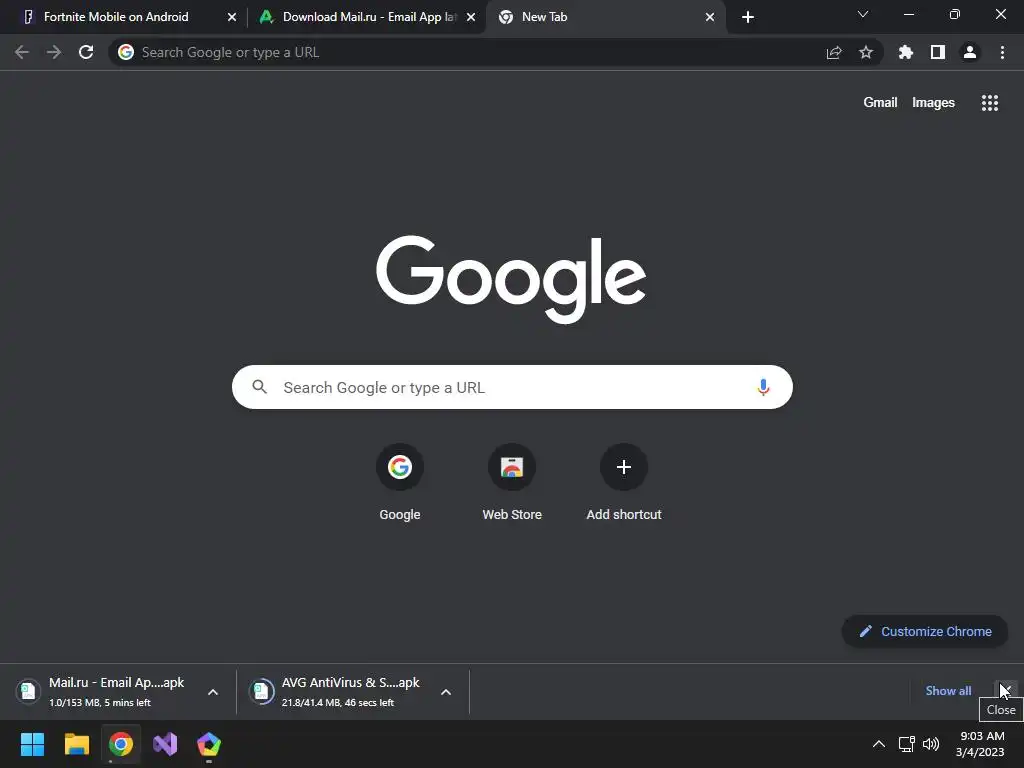Switch to Download Mail.ru tab
The width and height of the screenshot is (1024, 768).
[369, 17]
